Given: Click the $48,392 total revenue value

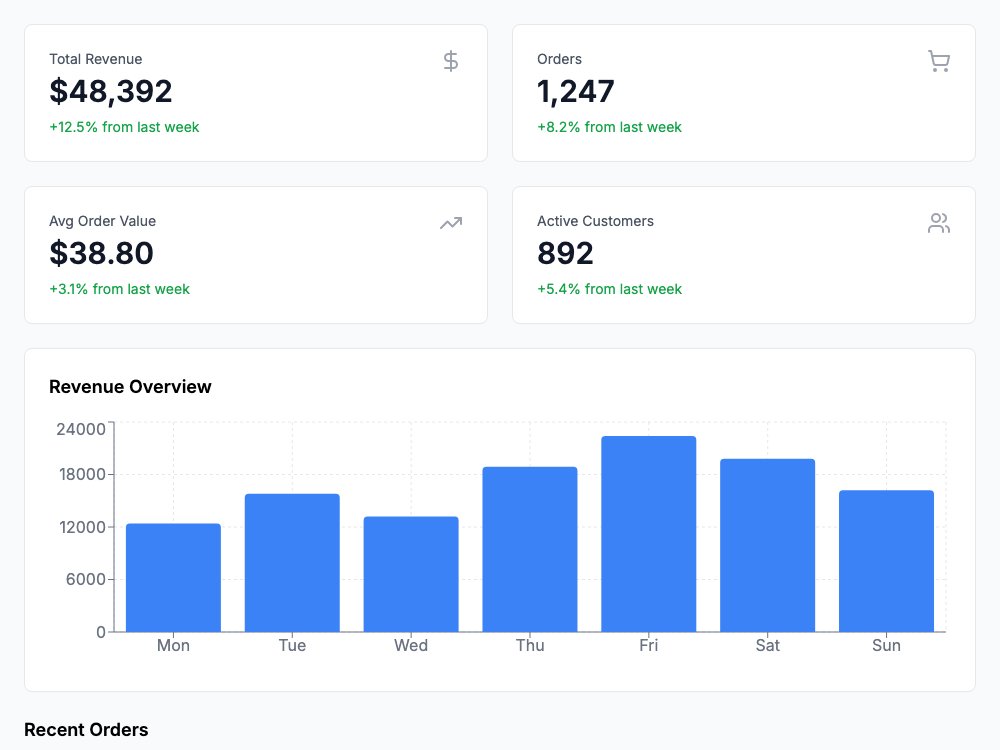Looking at the screenshot, I should tap(111, 91).
